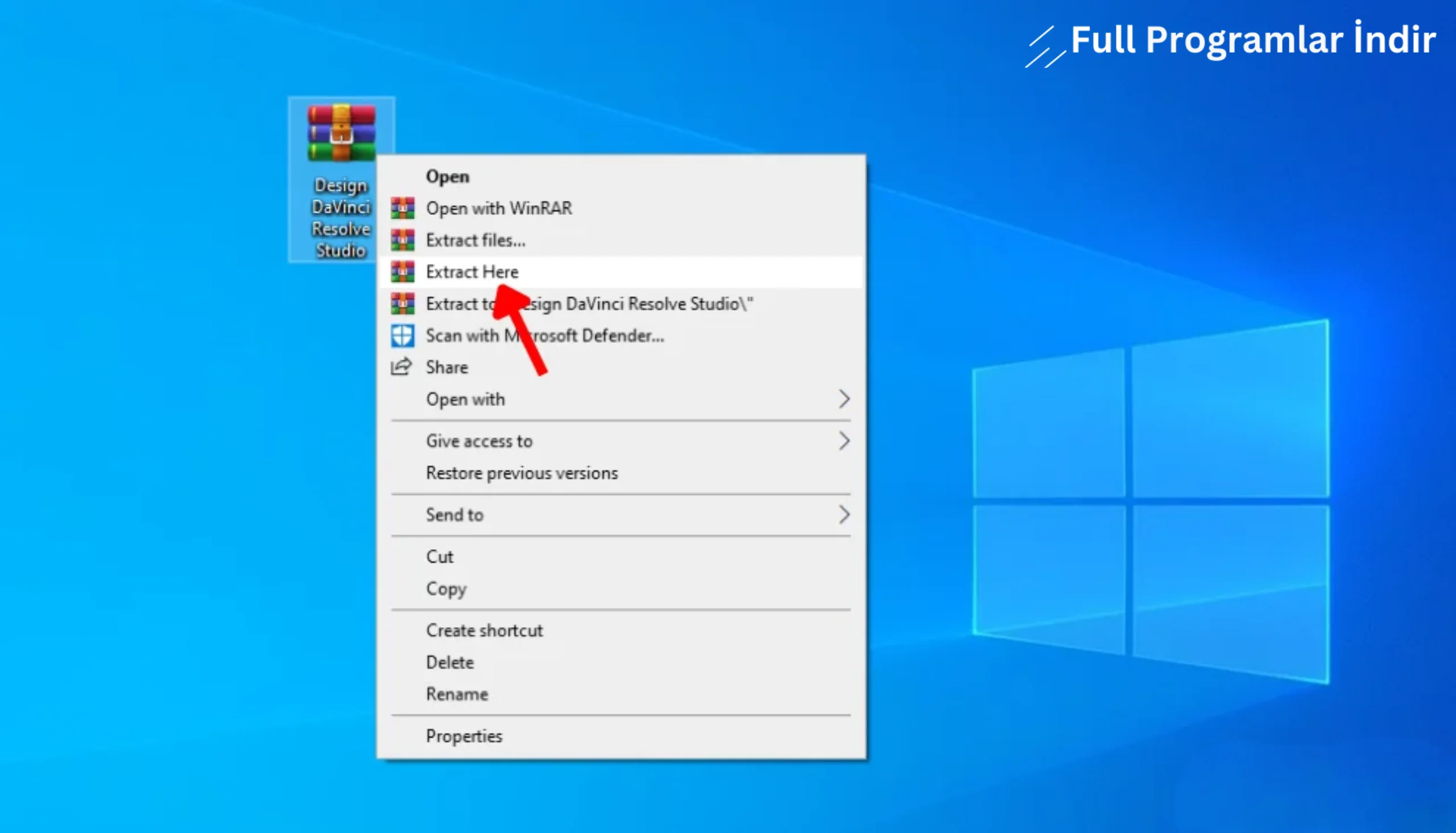The width and height of the screenshot is (1456, 833).
Task: Select Extract Here option
Action: click(621, 272)
